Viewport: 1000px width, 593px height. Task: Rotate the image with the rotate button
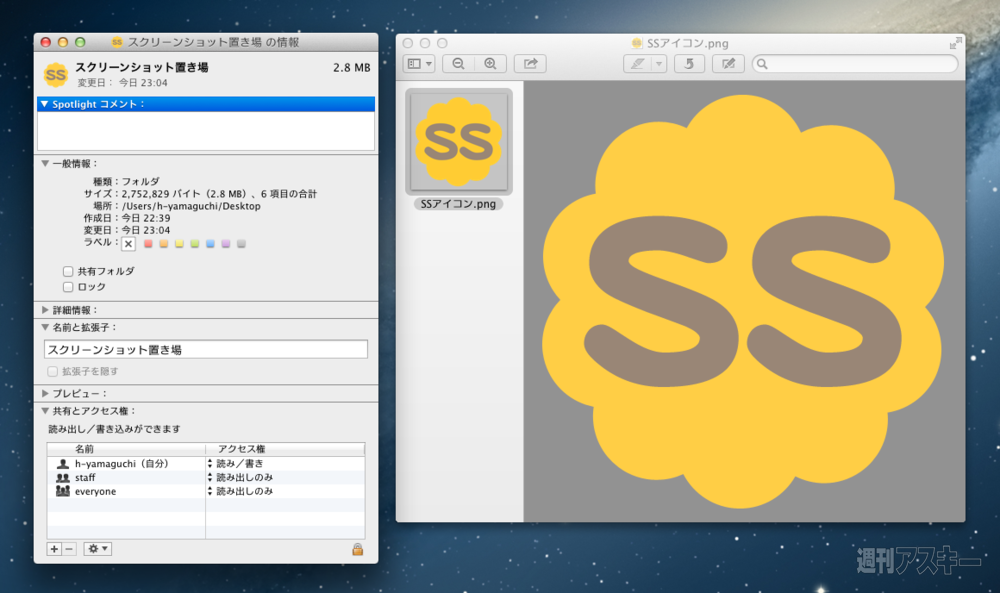point(689,64)
